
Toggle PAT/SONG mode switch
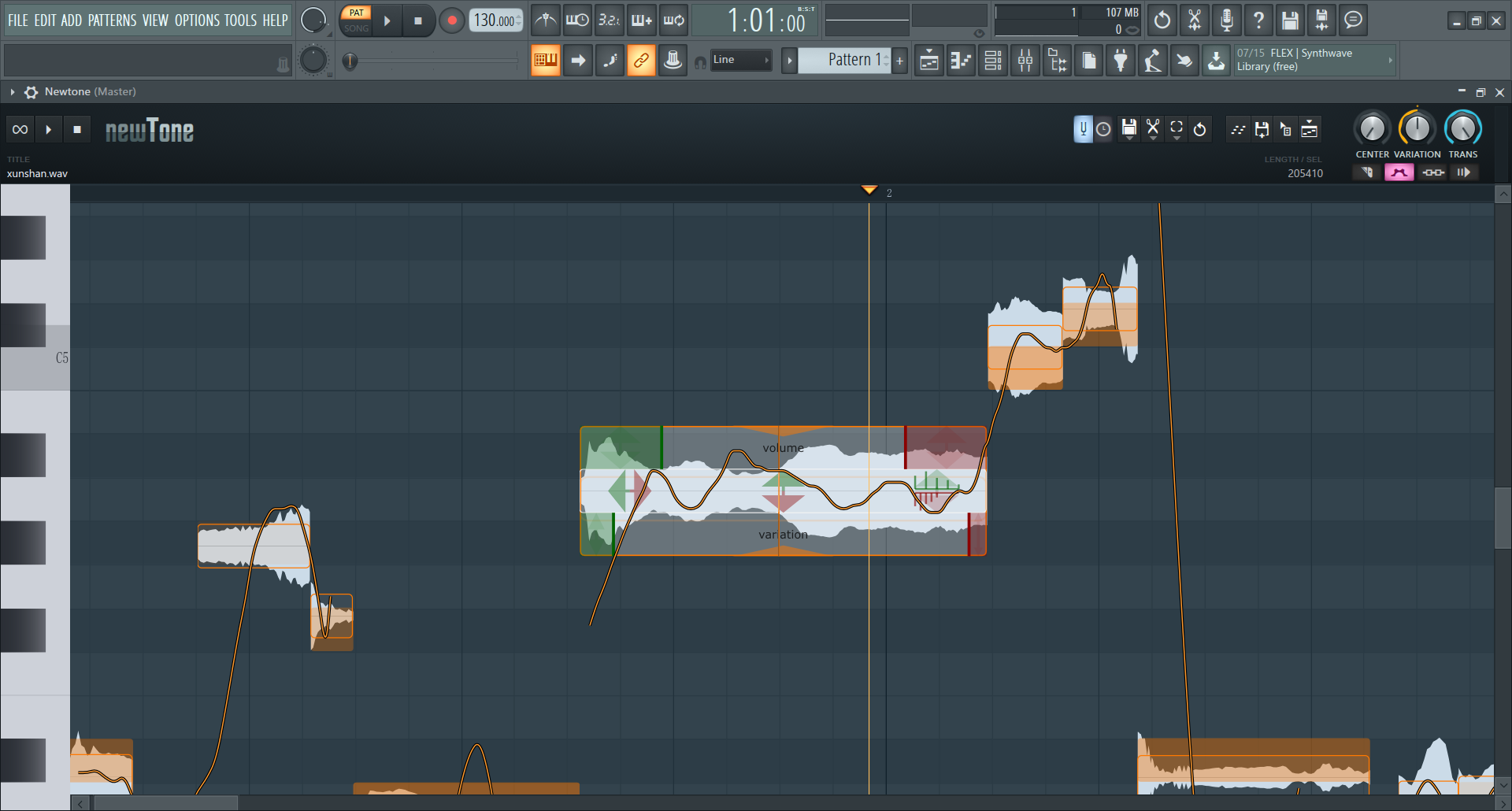click(x=356, y=20)
